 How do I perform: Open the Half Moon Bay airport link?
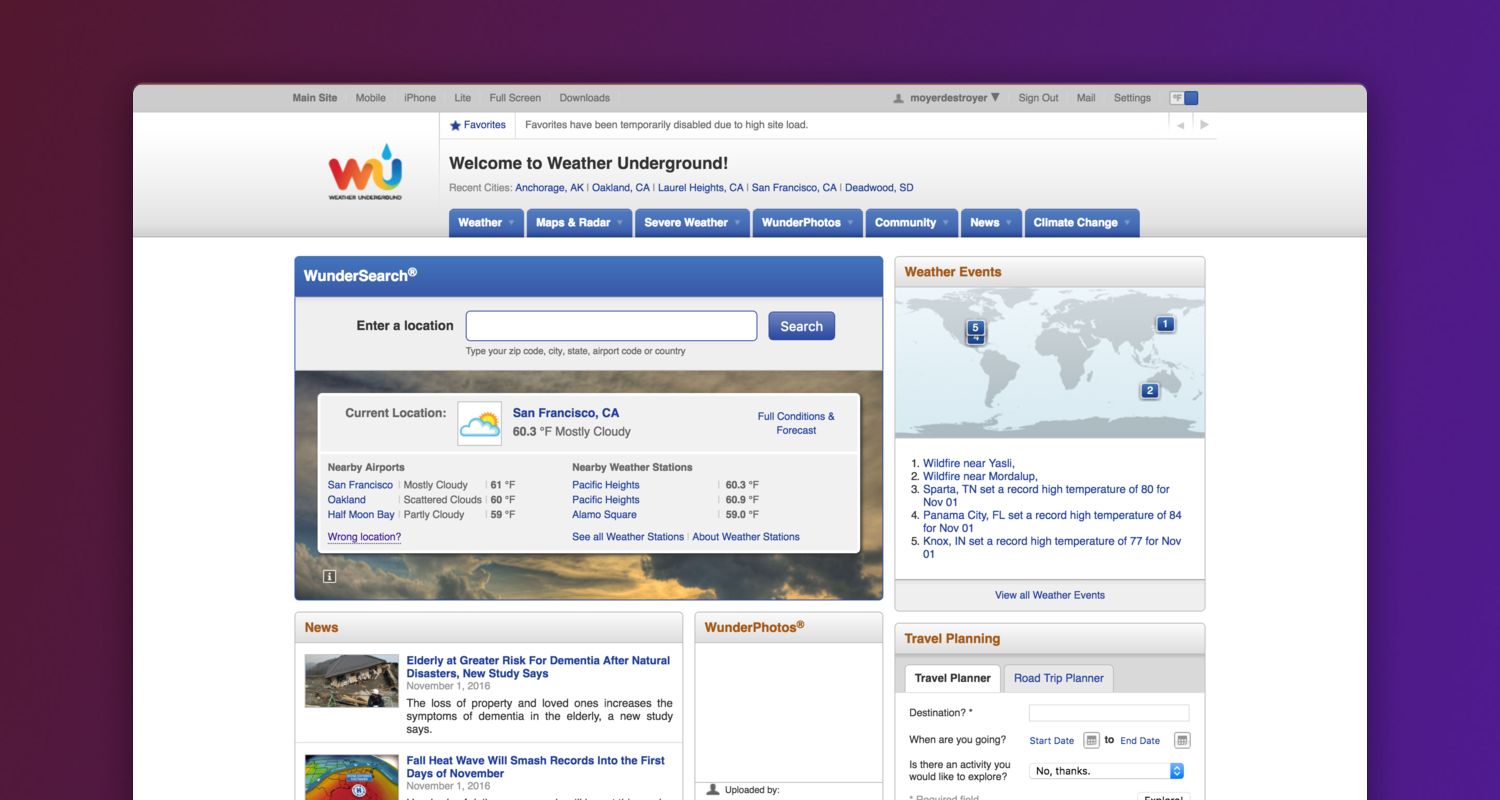361,515
